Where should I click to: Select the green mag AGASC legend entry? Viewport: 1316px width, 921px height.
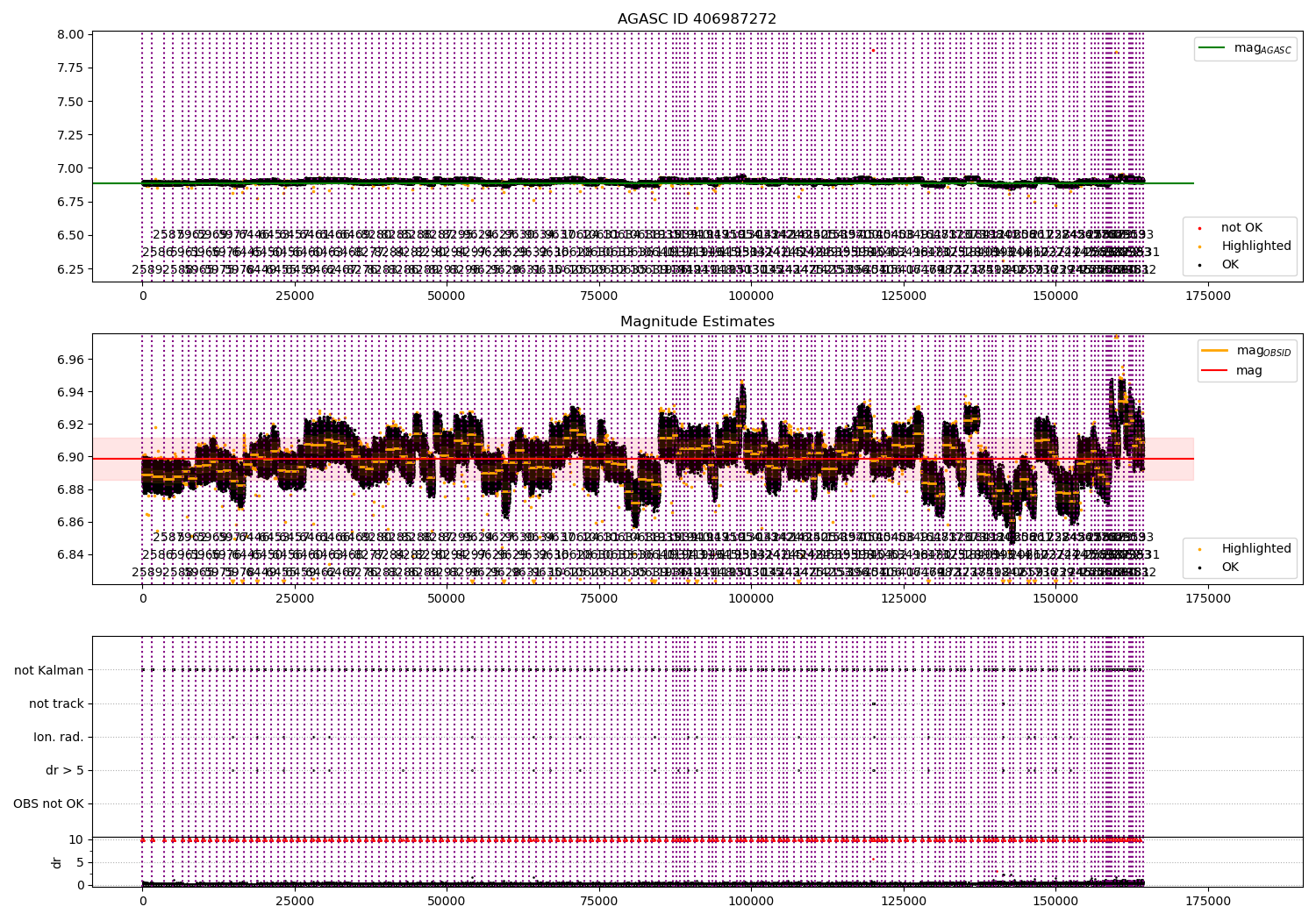point(1245,48)
